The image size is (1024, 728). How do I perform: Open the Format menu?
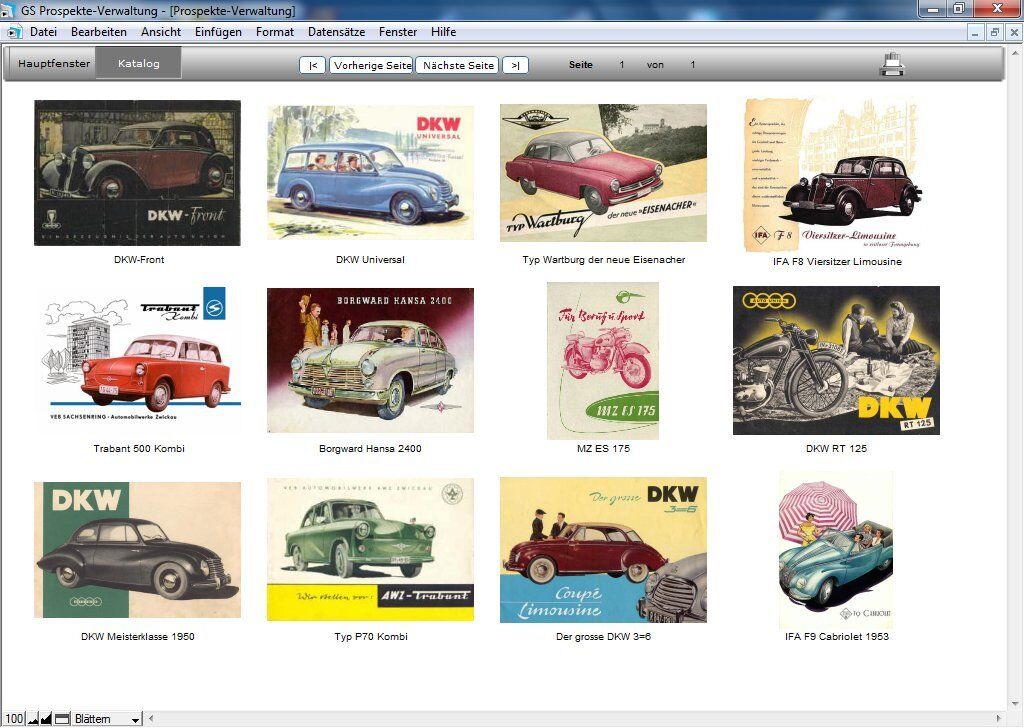point(275,32)
